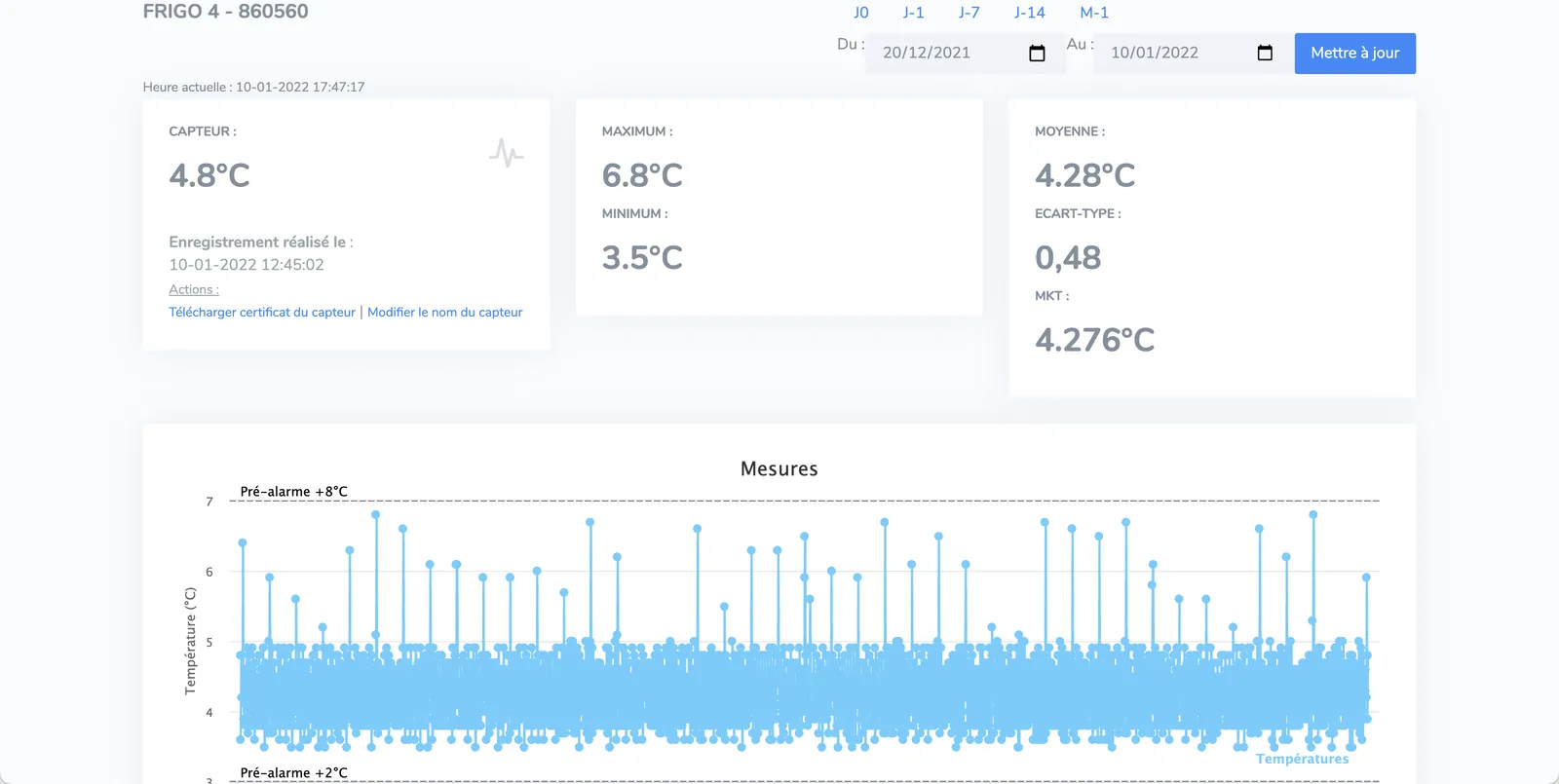Click the current sensor value 4.8°C
This screenshot has width=1559, height=784.
click(209, 175)
